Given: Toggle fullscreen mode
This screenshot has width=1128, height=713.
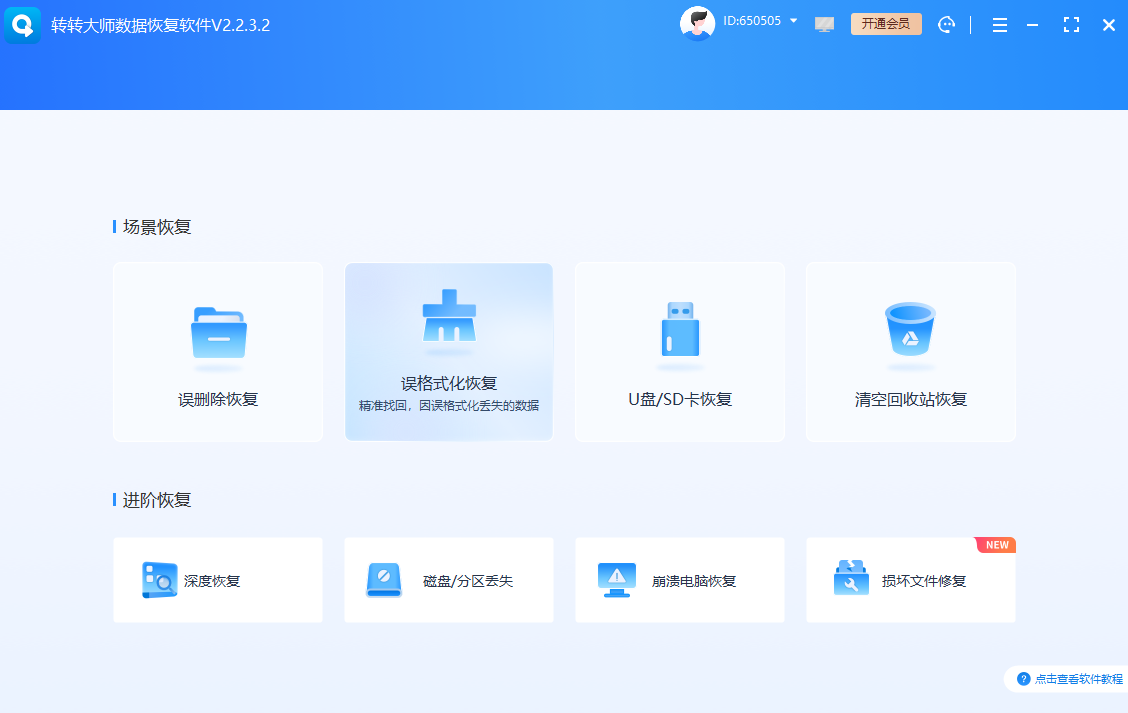Looking at the screenshot, I should [1071, 24].
